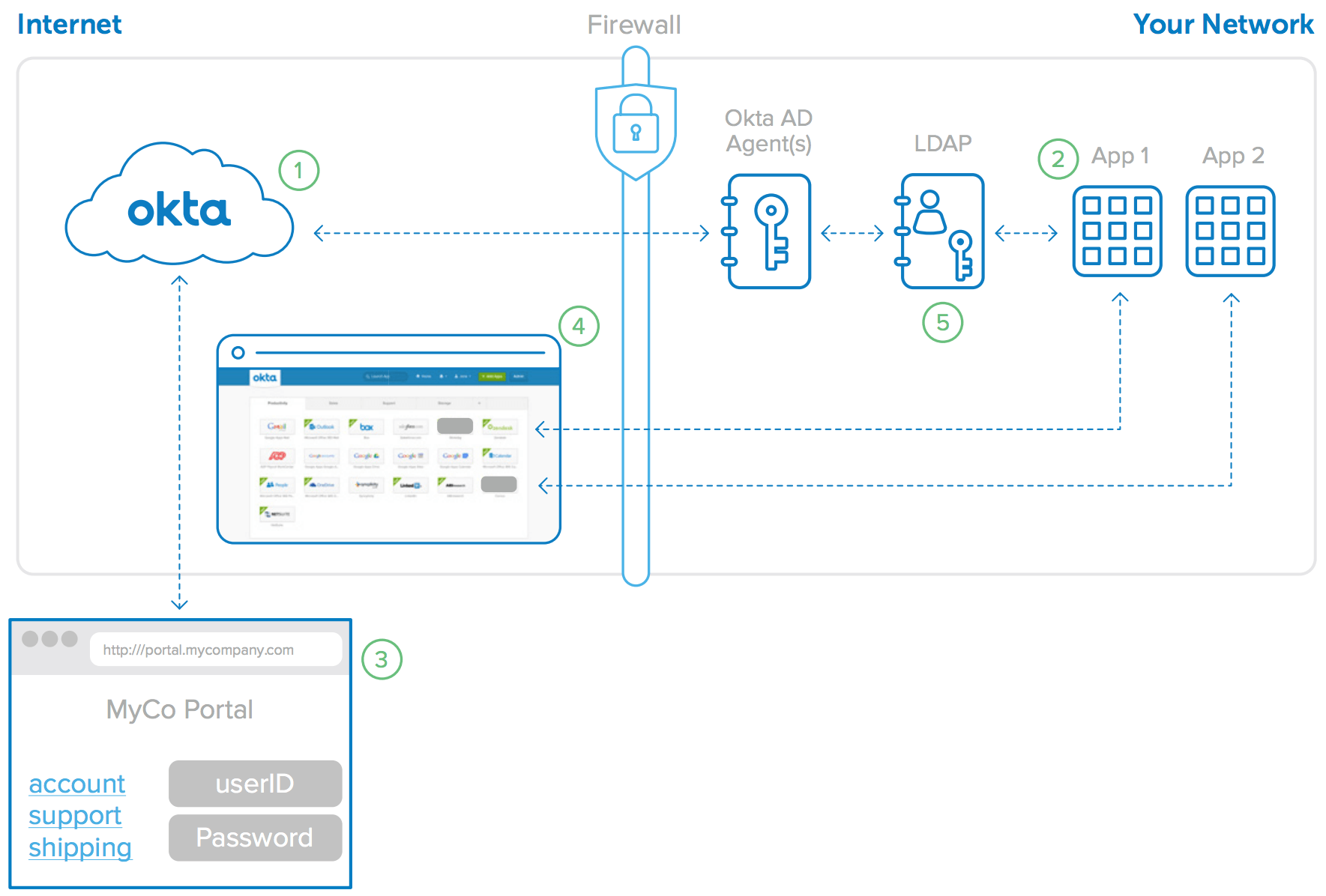Screen dimensions: 1326x896
Task: Click the green Add Apps button
Action: point(492,376)
